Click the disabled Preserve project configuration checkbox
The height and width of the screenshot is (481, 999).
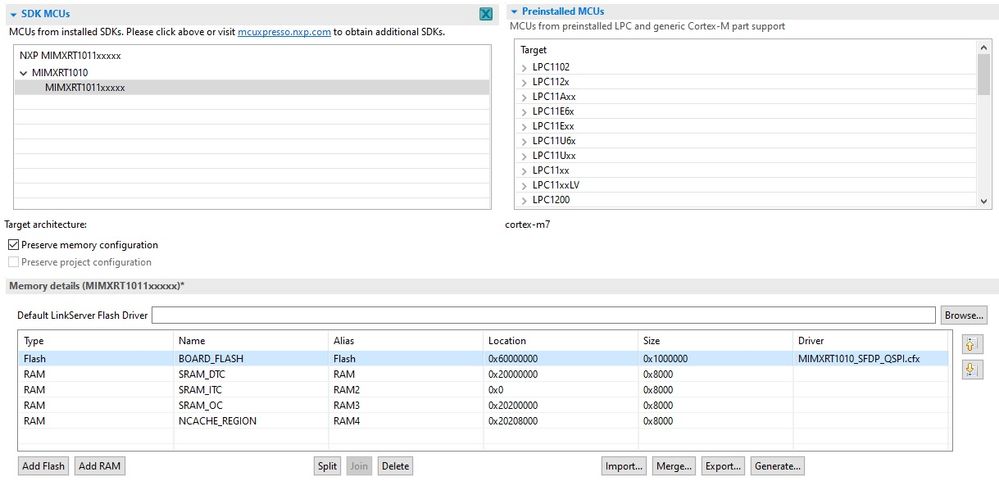(x=13, y=262)
